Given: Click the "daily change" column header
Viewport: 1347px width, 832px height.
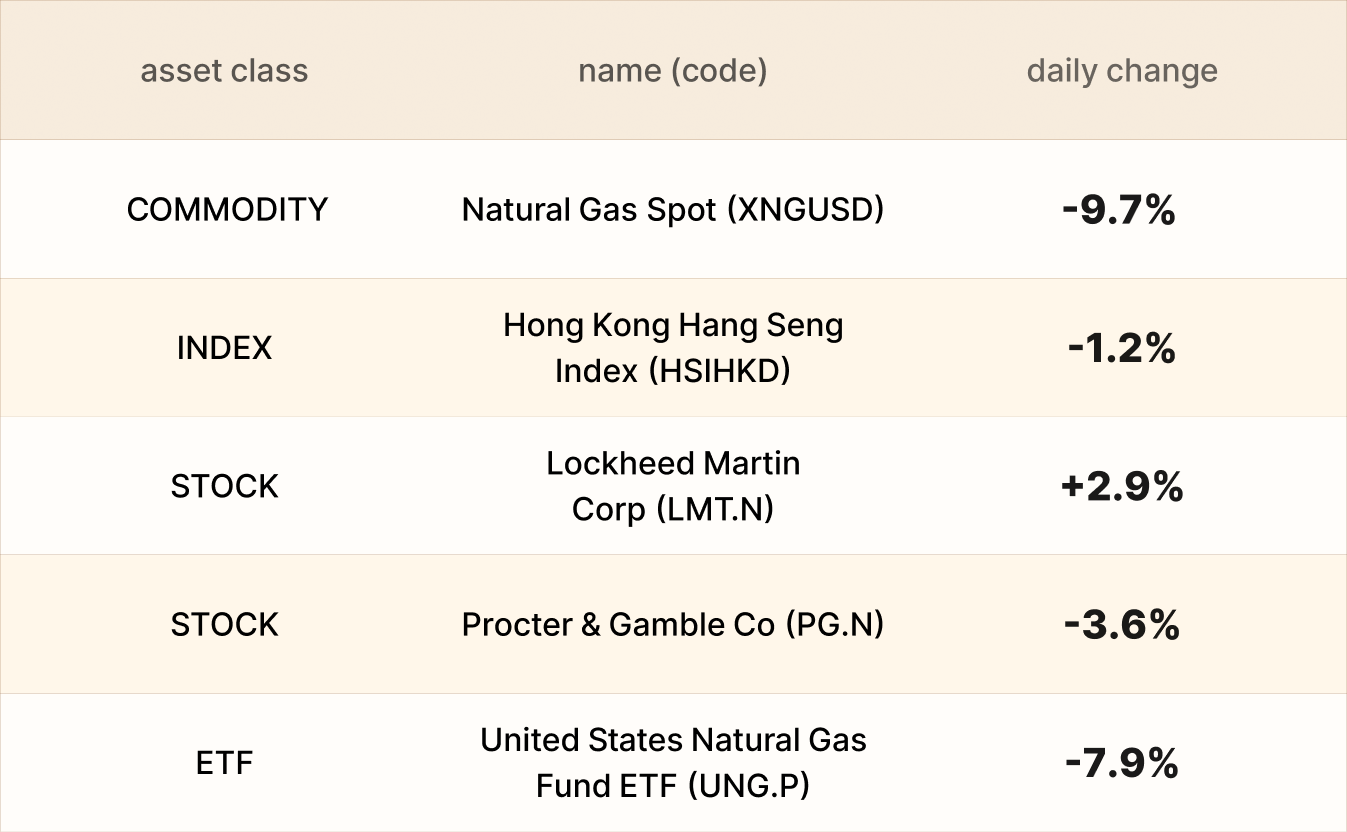Looking at the screenshot, I should point(1121,71).
